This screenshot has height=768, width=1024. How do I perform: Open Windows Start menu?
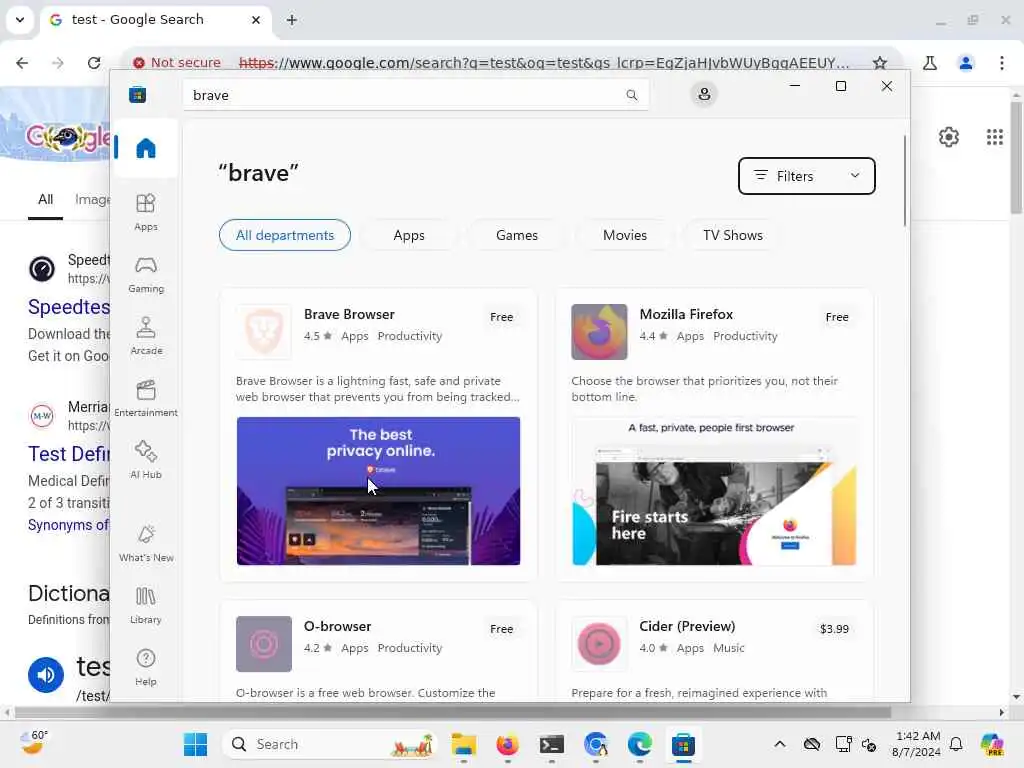click(x=195, y=744)
